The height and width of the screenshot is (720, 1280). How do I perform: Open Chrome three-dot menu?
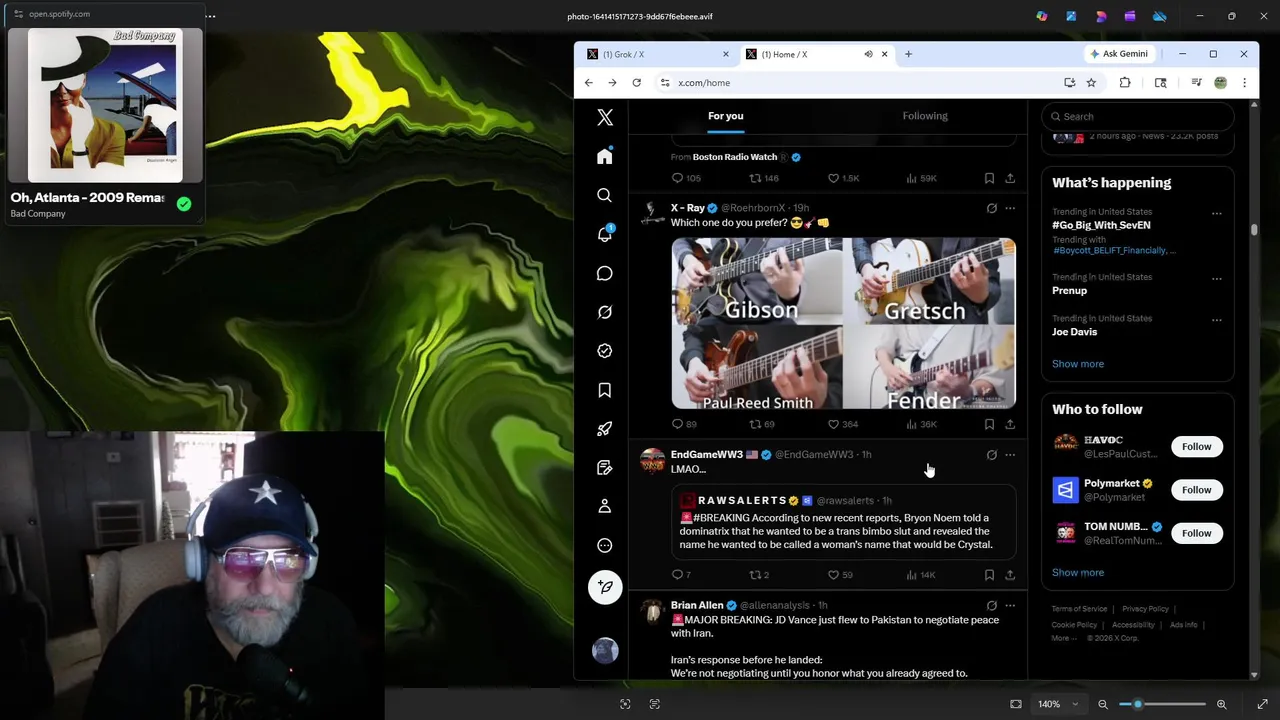(x=1244, y=83)
